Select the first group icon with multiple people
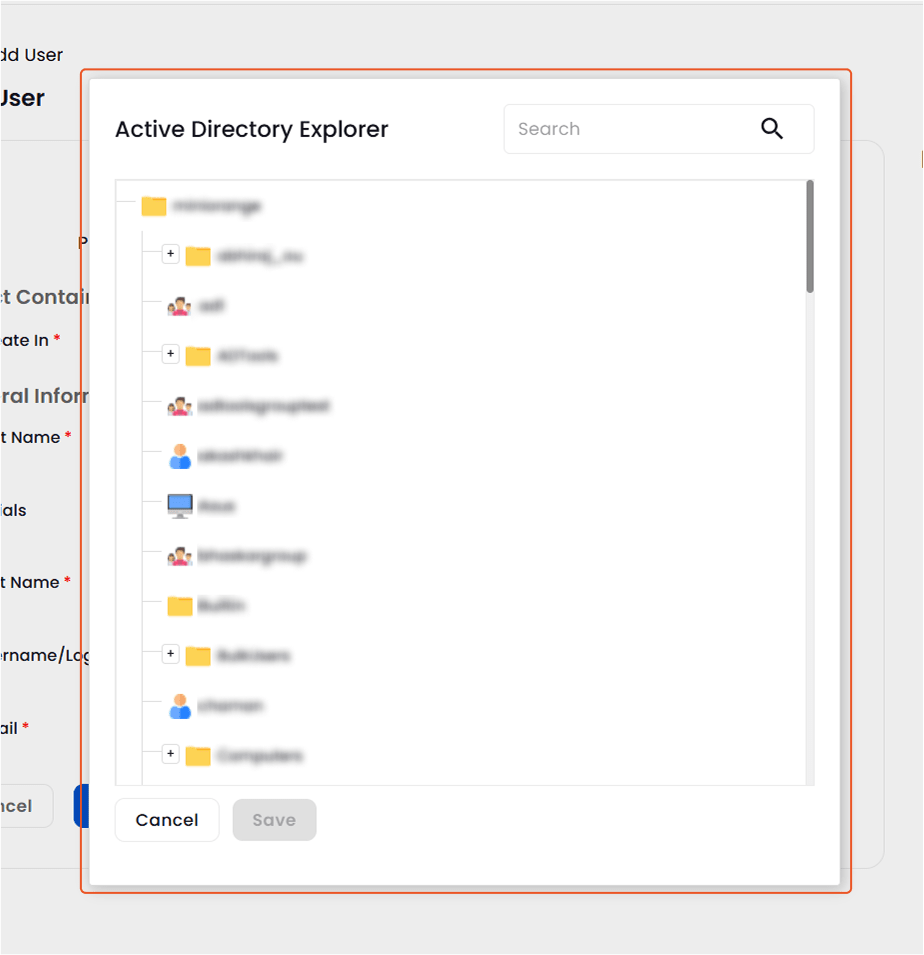This screenshot has height=955, width=924. (x=181, y=306)
